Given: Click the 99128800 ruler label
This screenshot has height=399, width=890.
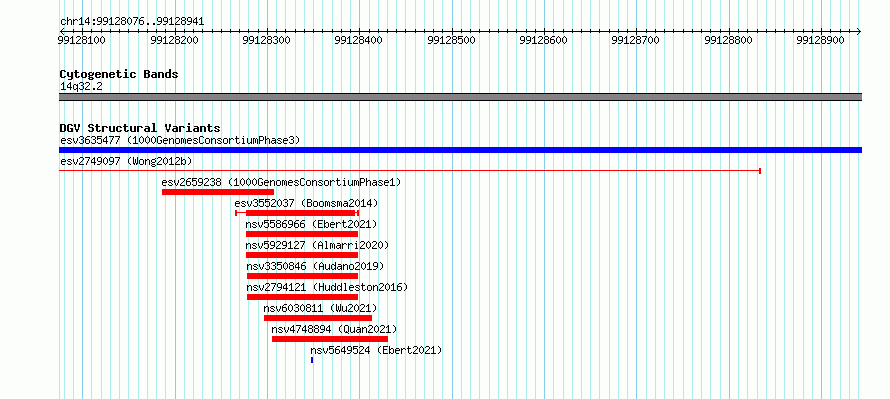Looking at the screenshot, I should (x=728, y=40).
